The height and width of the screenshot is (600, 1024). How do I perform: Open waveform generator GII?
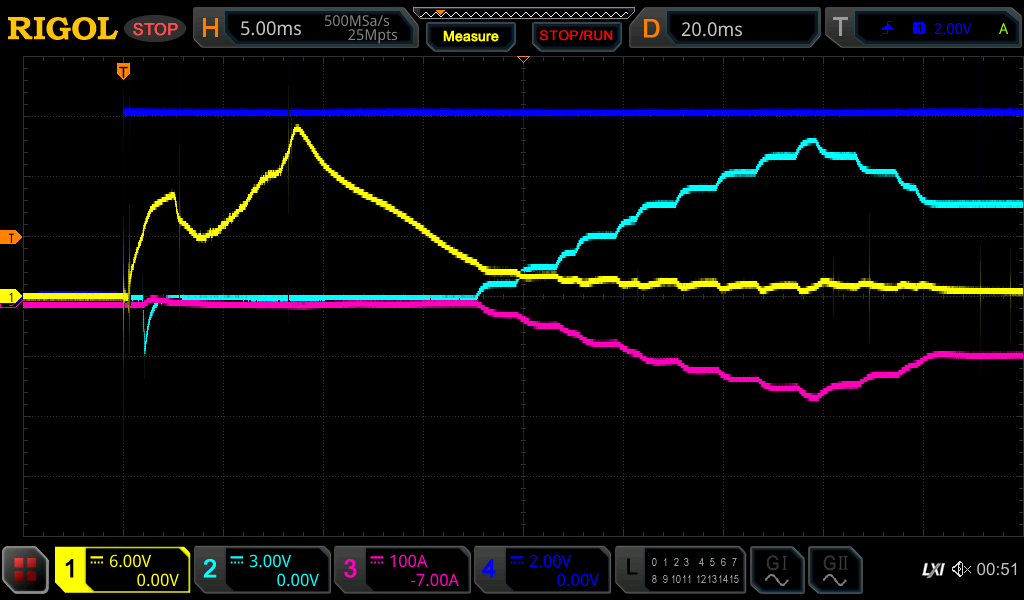point(835,570)
